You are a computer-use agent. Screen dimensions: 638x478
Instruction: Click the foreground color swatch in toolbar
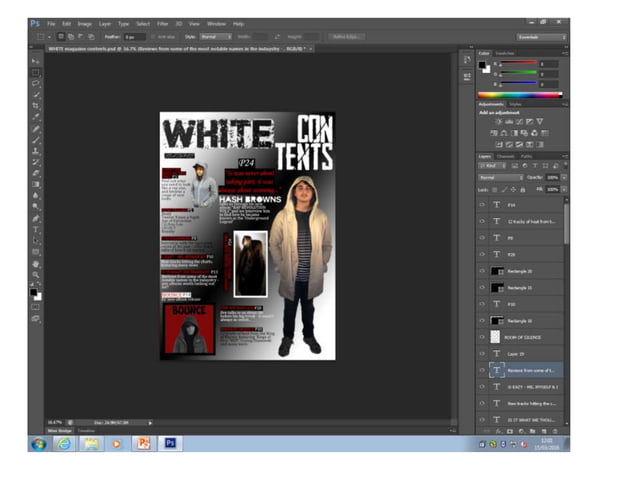(33, 291)
